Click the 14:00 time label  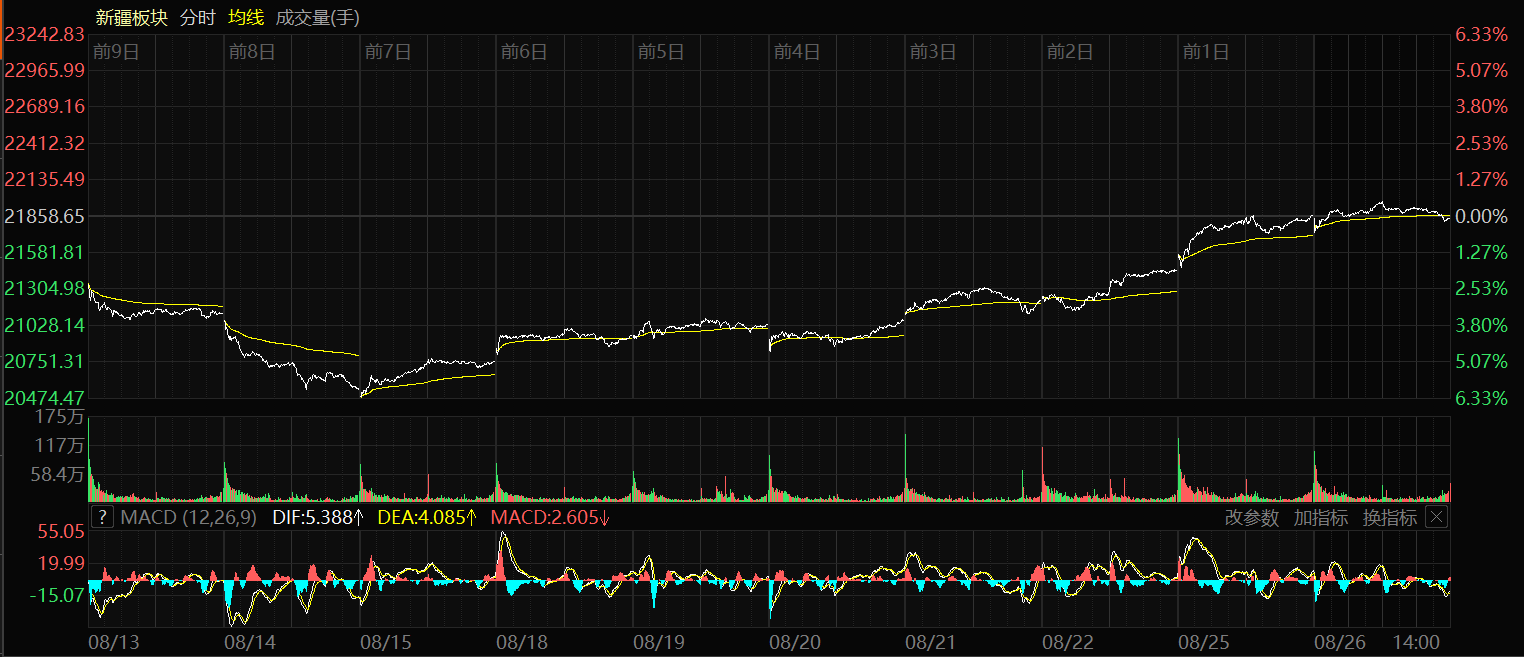click(x=1418, y=641)
